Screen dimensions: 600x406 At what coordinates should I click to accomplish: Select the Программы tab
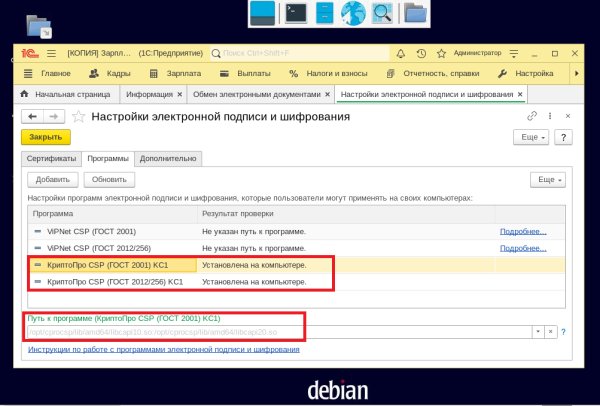coord(108,158)
